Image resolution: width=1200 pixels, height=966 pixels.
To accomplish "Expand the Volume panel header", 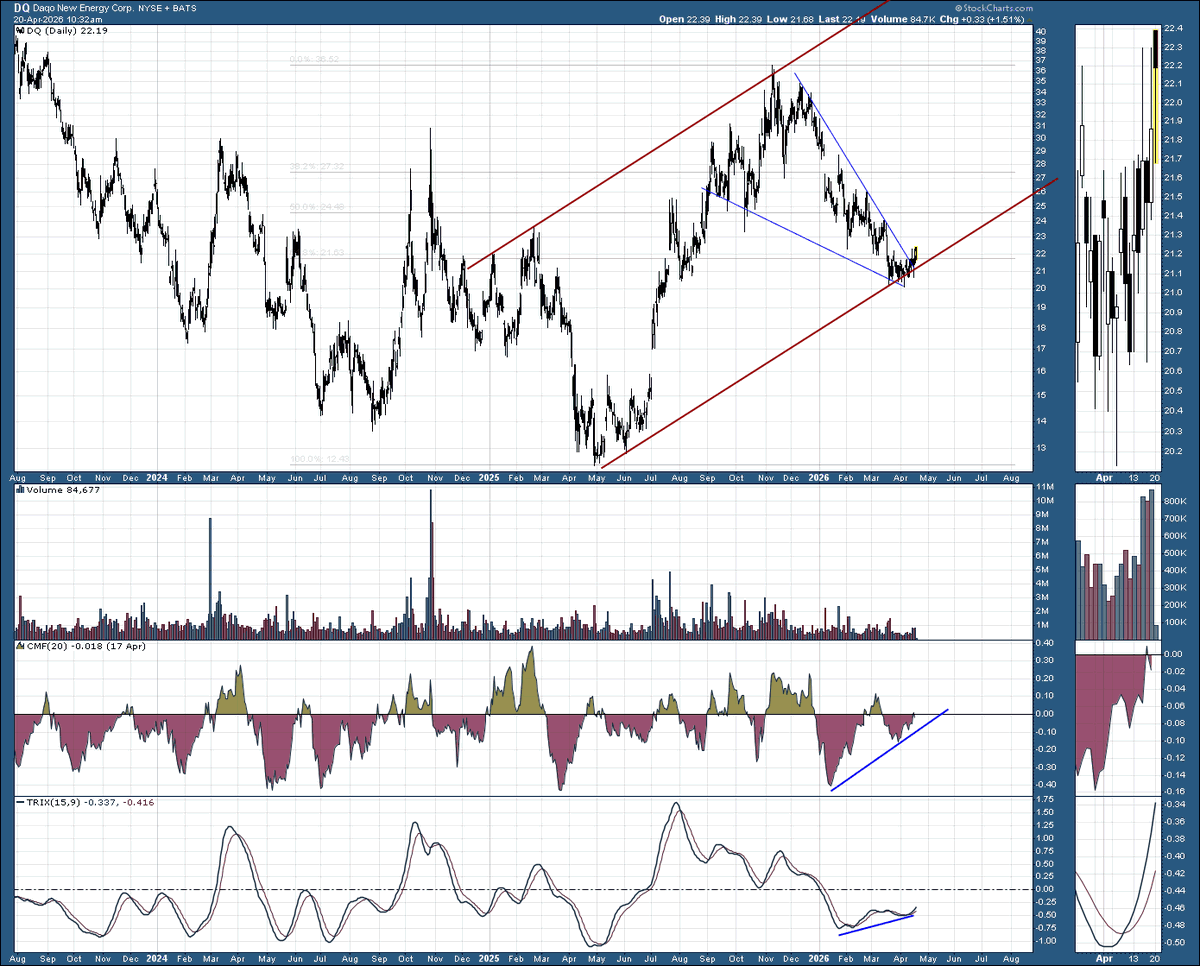I will pyautogui.click(x=60, y=490).
